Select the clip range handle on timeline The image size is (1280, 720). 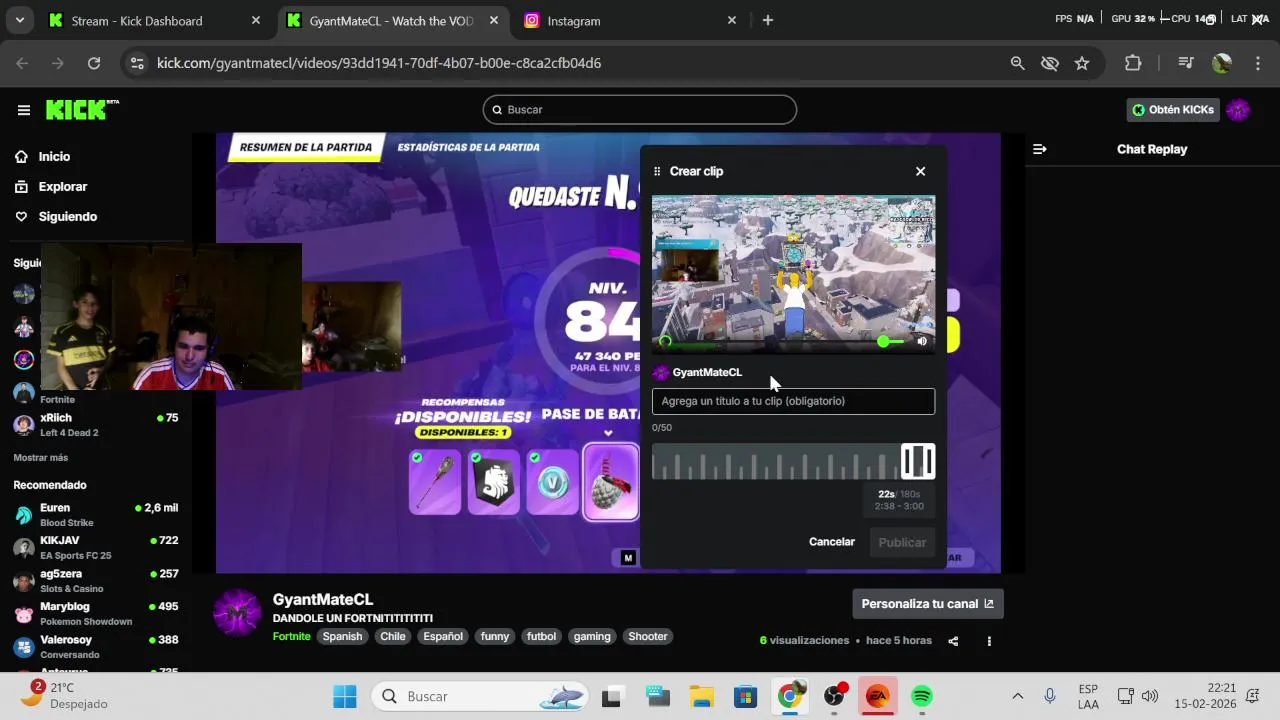pos(918,461)
